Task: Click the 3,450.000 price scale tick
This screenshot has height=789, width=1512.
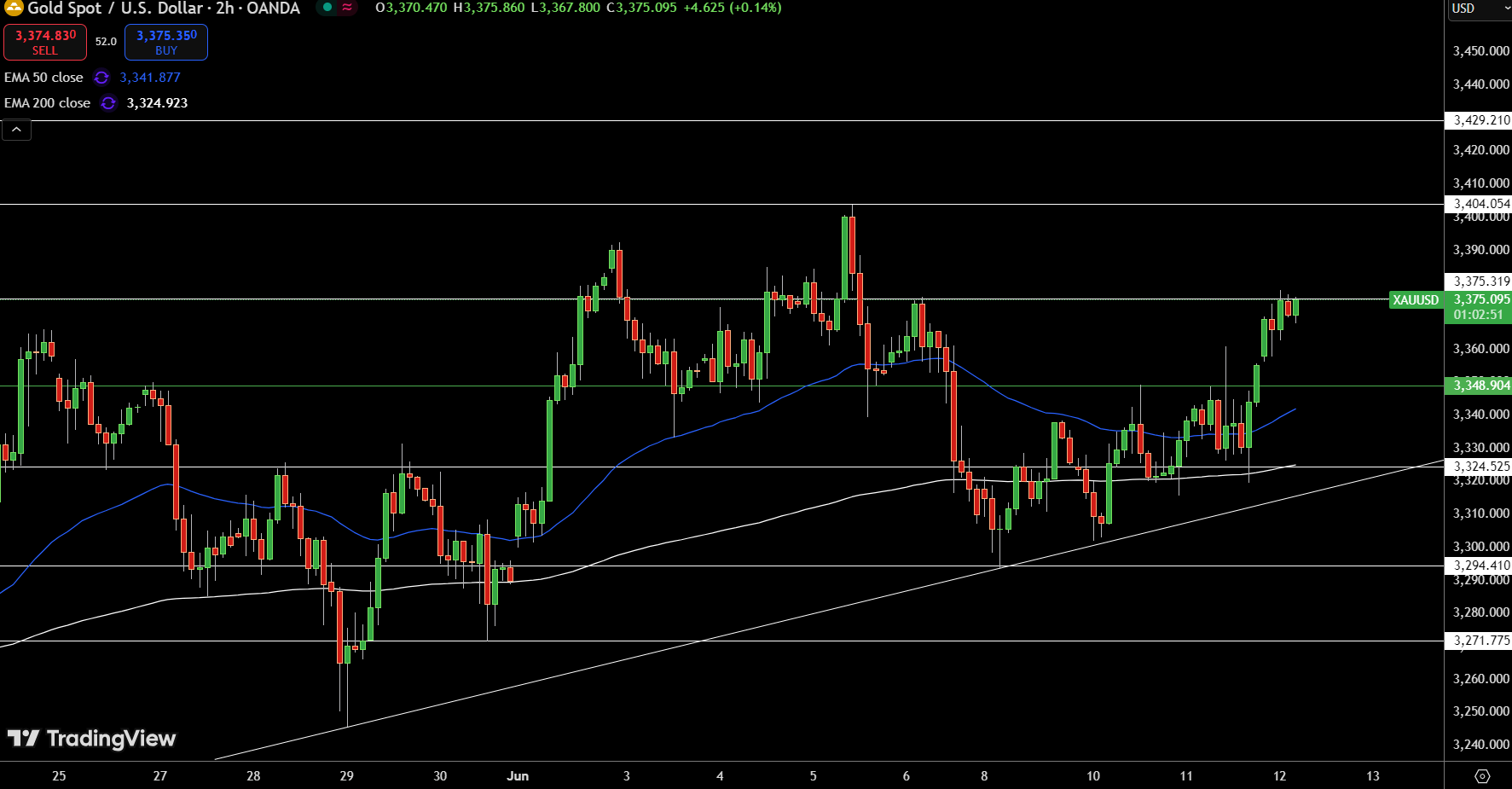Action: 1481,51
